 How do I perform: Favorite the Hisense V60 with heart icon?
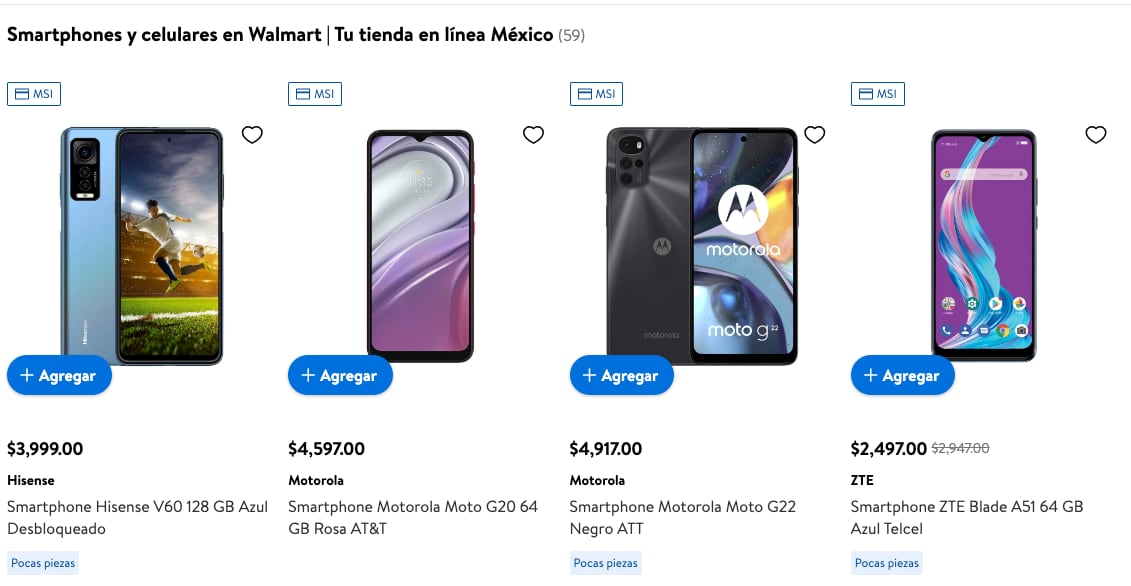pos(252,135)
